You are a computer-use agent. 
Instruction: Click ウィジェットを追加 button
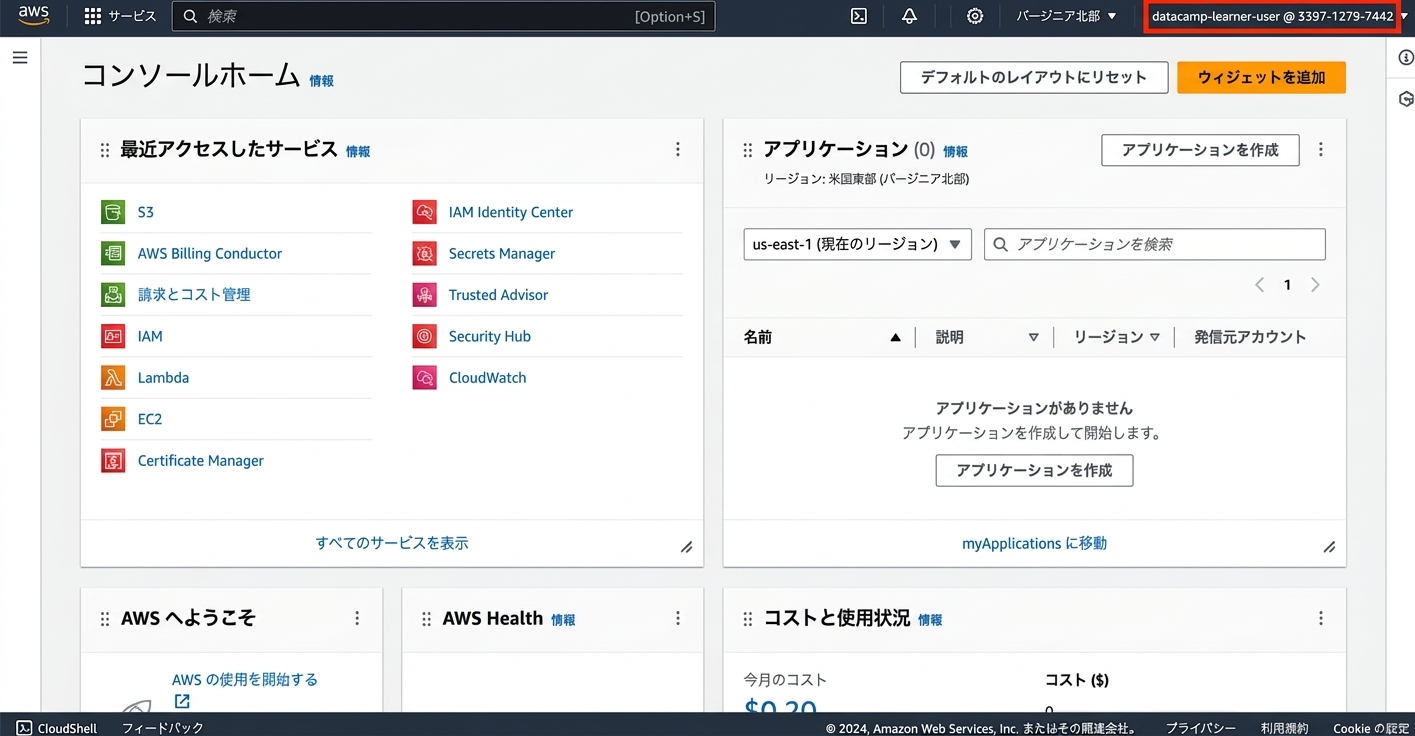1261,77
